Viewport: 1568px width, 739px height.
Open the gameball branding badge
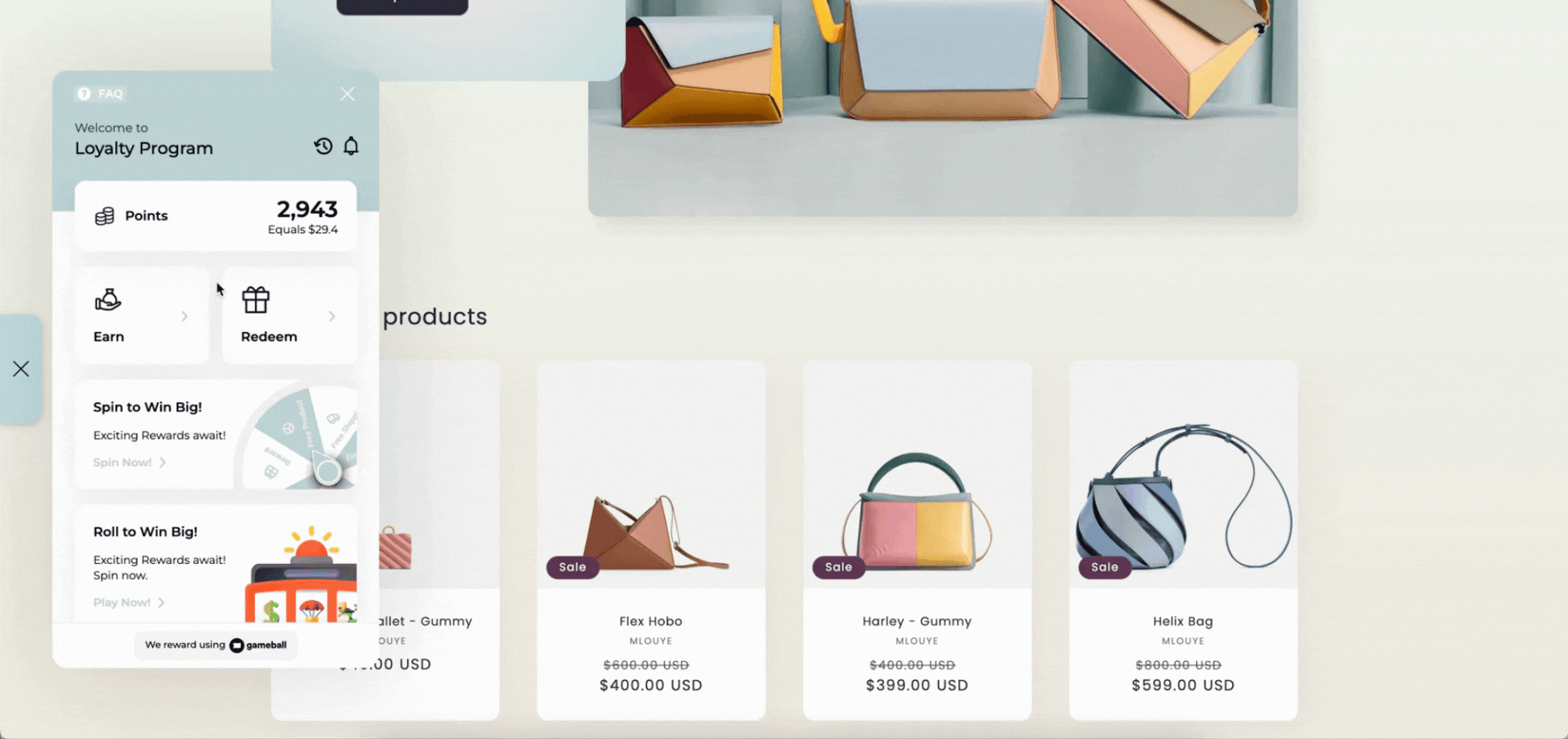[x=215, y=645]
